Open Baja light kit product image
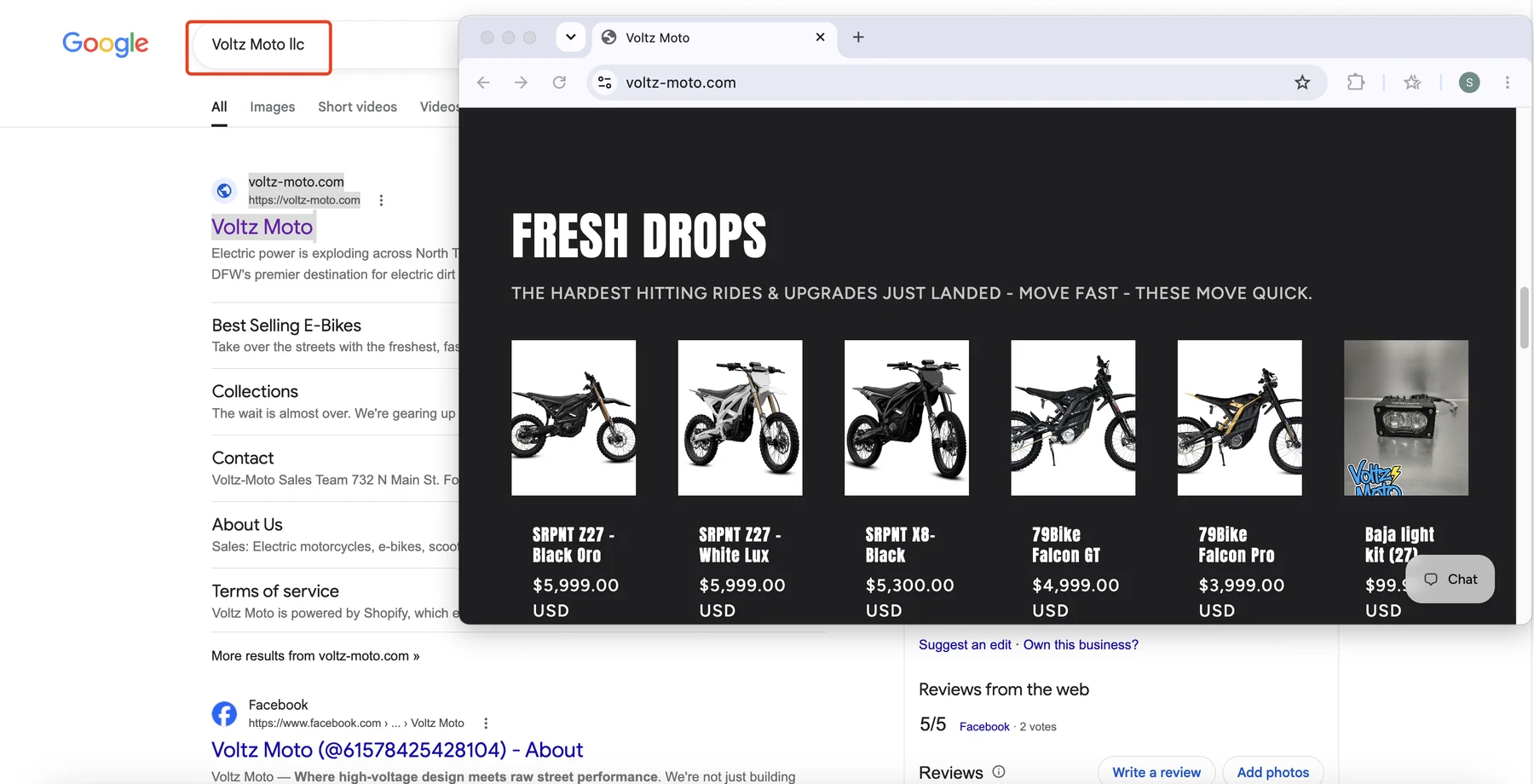The image size is (1534, 784). [1406, 418]
